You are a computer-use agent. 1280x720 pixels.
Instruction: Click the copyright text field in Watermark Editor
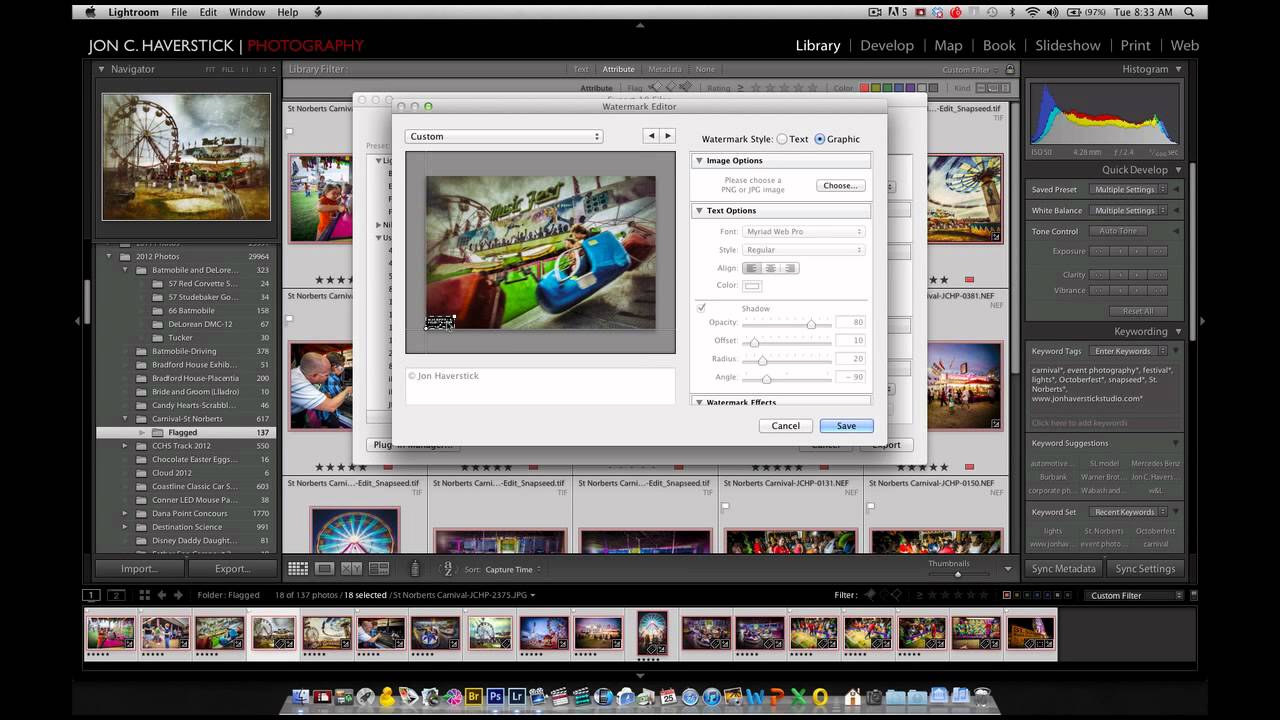tap(540, 386)
